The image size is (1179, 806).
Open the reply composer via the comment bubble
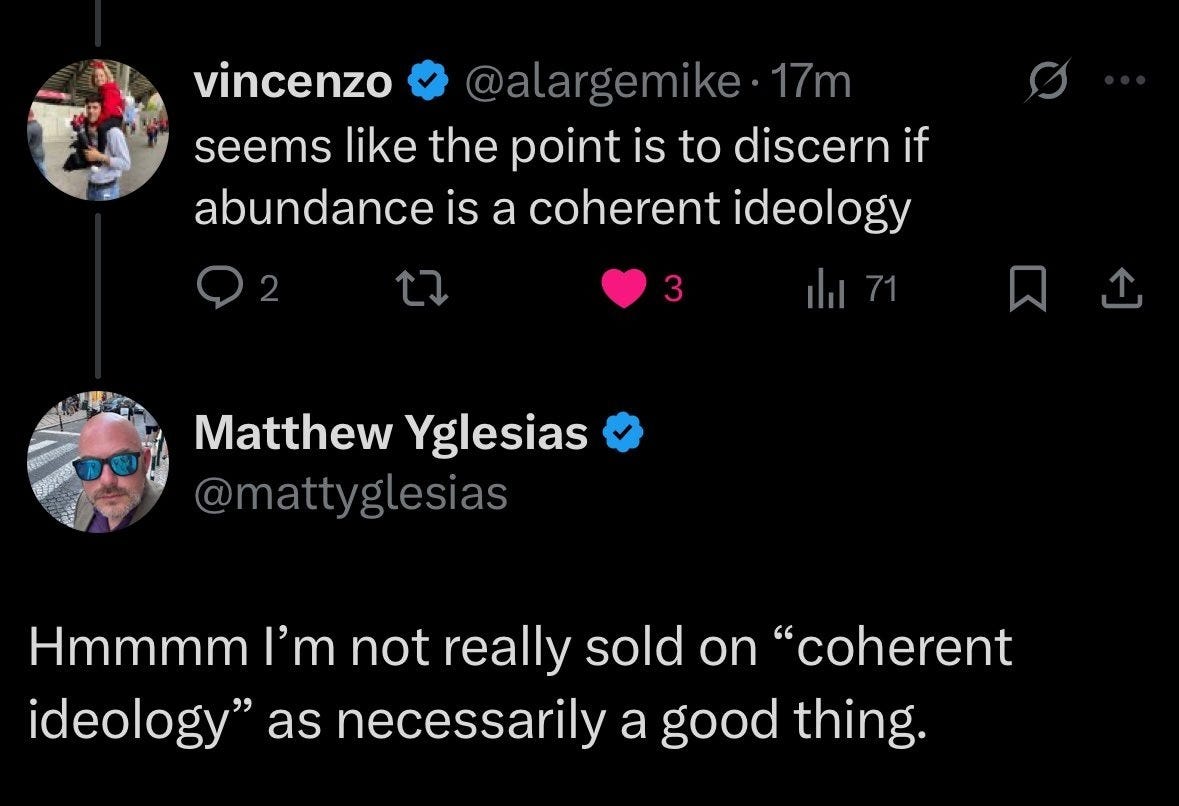[214, 290]
